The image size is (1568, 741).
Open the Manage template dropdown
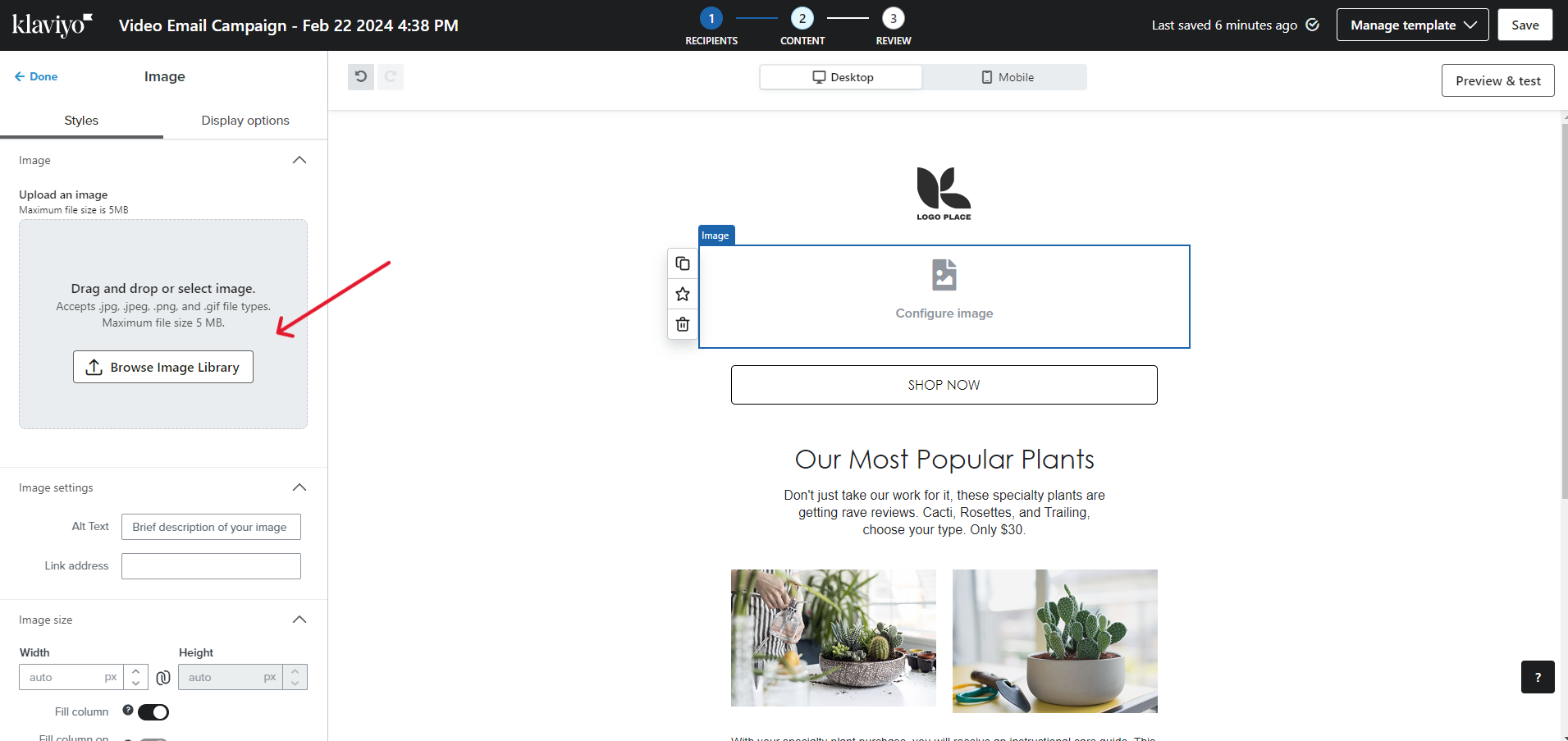click(x=1412, y=25)
